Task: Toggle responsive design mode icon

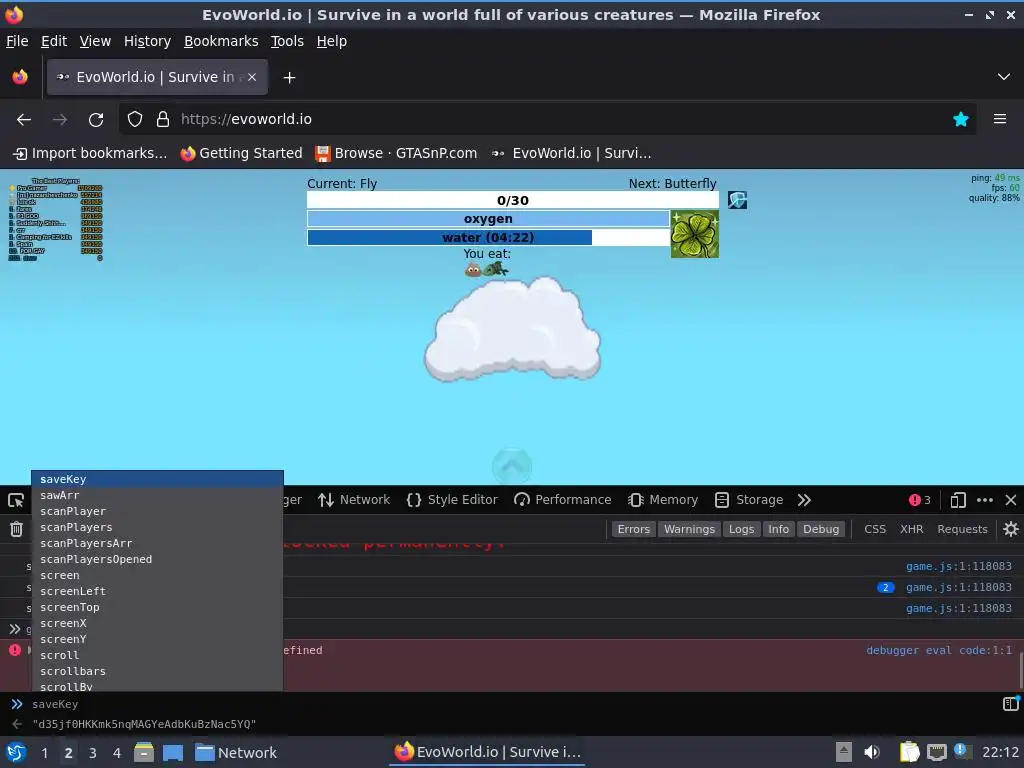Action: click(x=957, y=500)
